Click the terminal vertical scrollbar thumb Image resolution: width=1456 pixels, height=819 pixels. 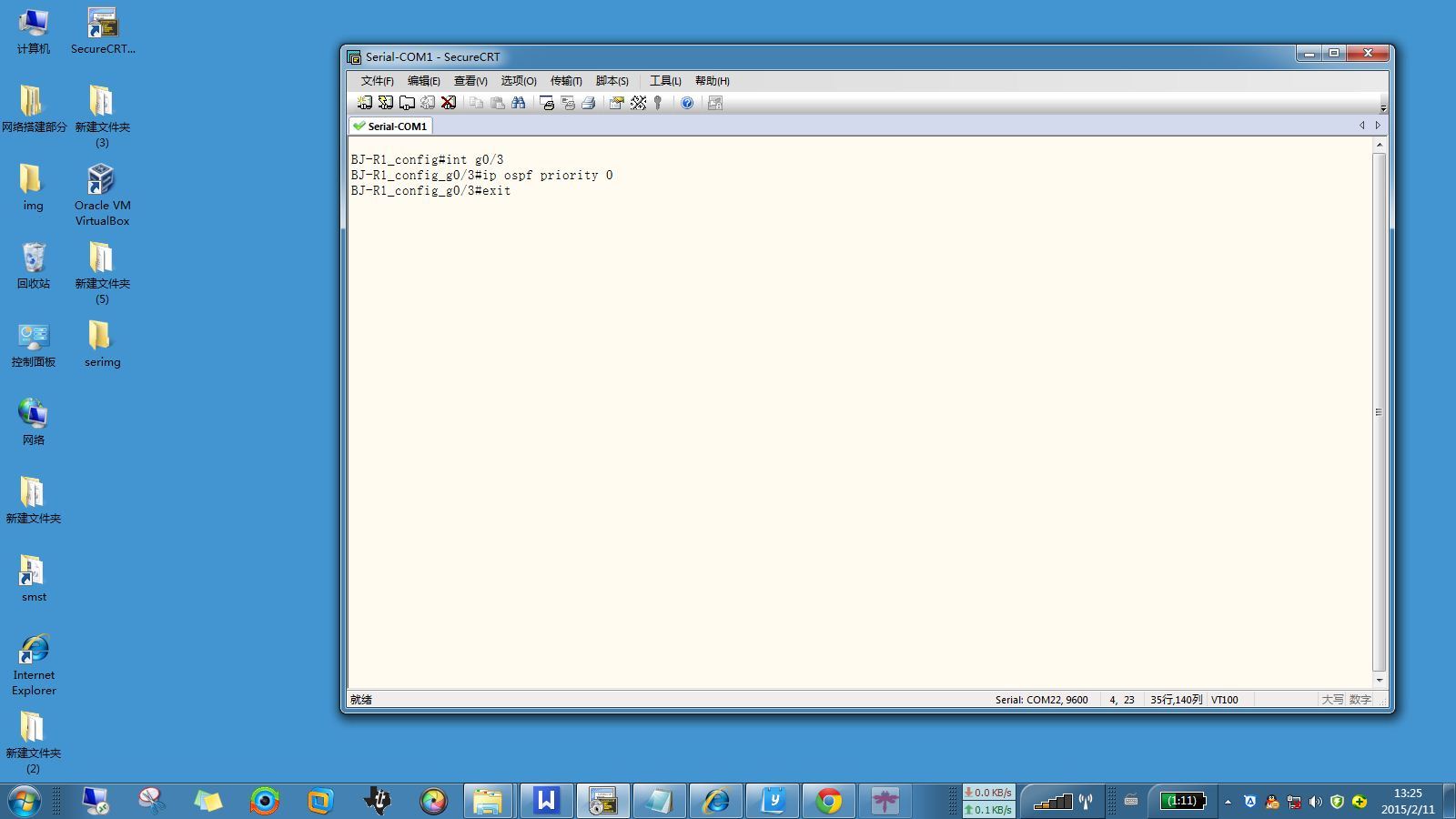pos(1380,412)
